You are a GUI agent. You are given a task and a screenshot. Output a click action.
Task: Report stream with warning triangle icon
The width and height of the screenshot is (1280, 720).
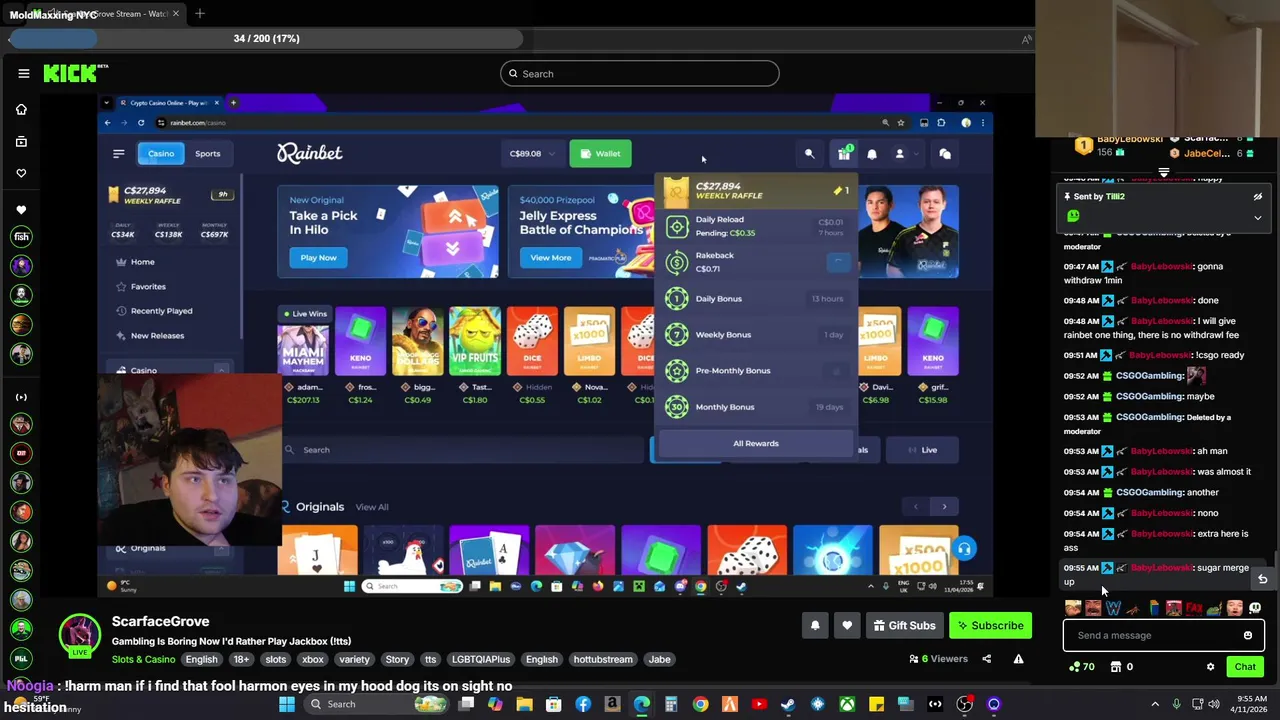point(1018,659)
